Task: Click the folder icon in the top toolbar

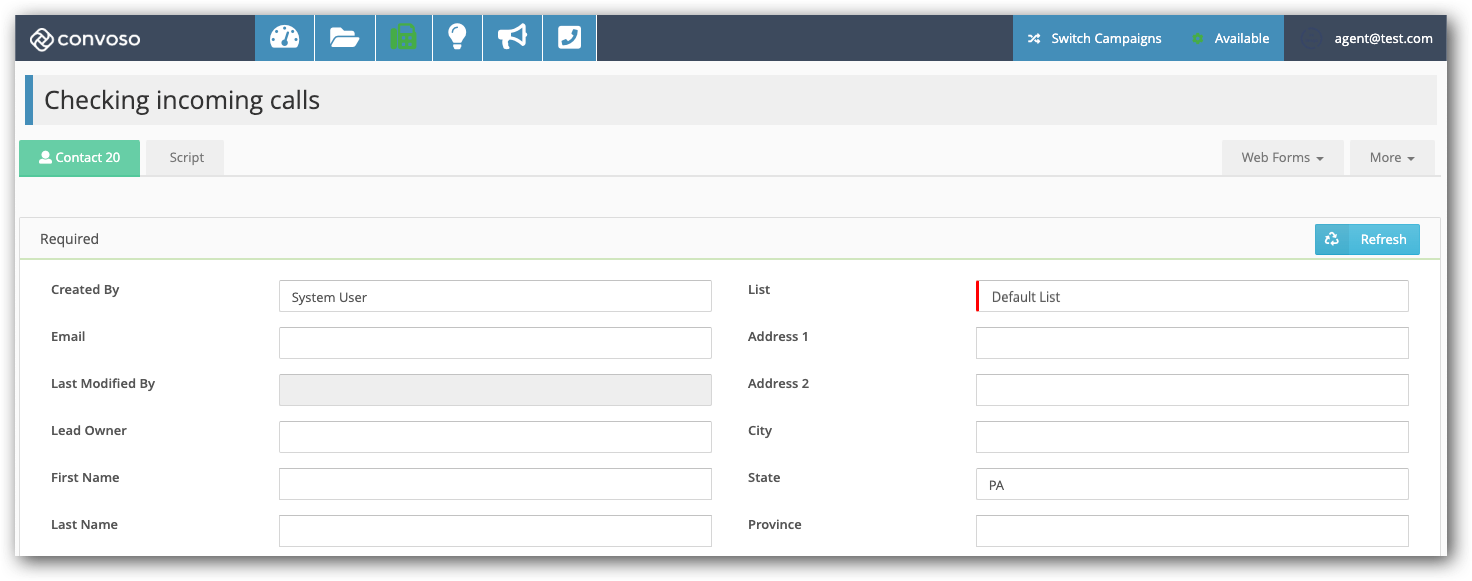Action: tap(344, 37)
